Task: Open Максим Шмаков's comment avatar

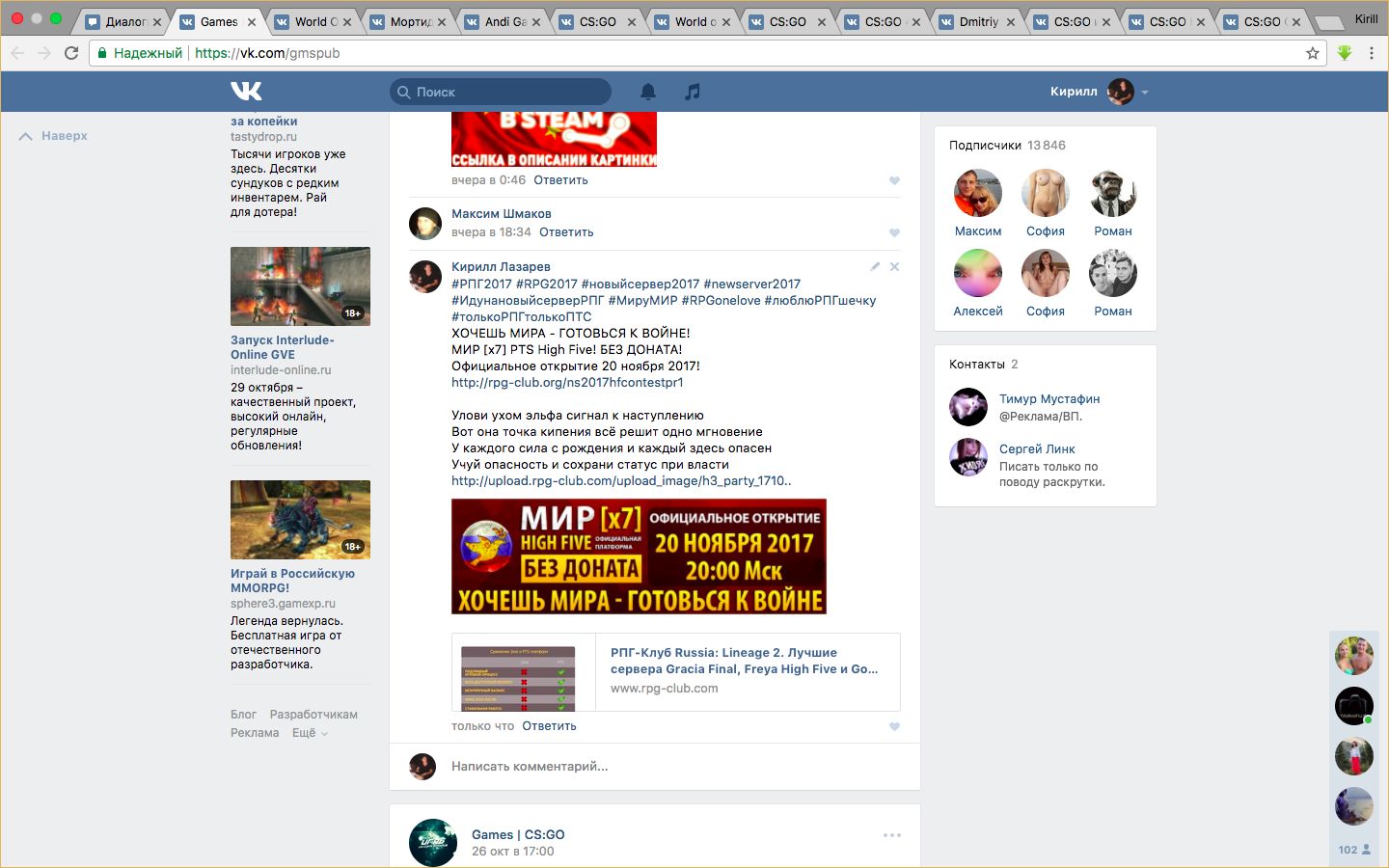Action: coord(425,223)
